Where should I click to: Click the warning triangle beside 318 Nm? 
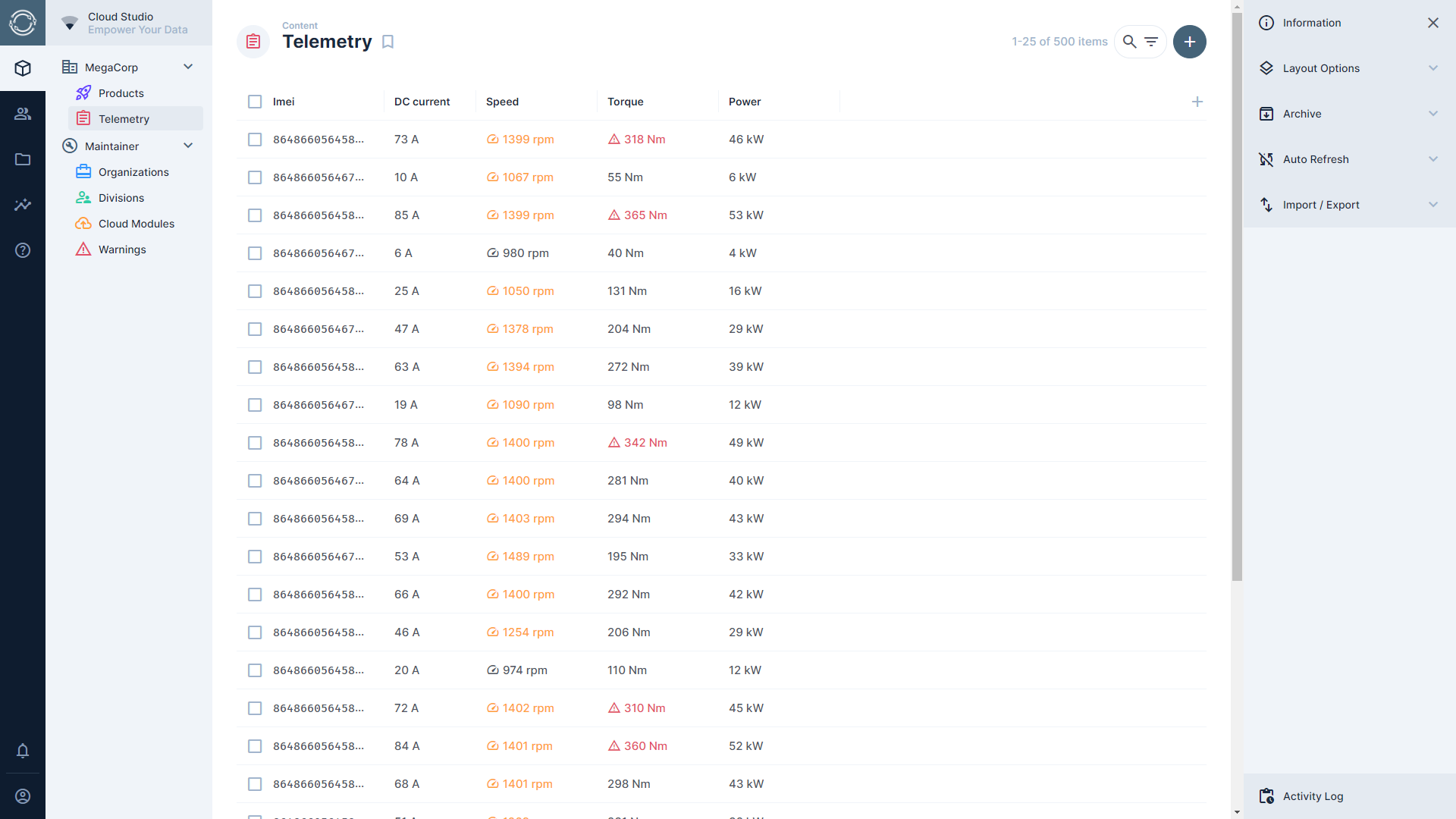[613, 140]
